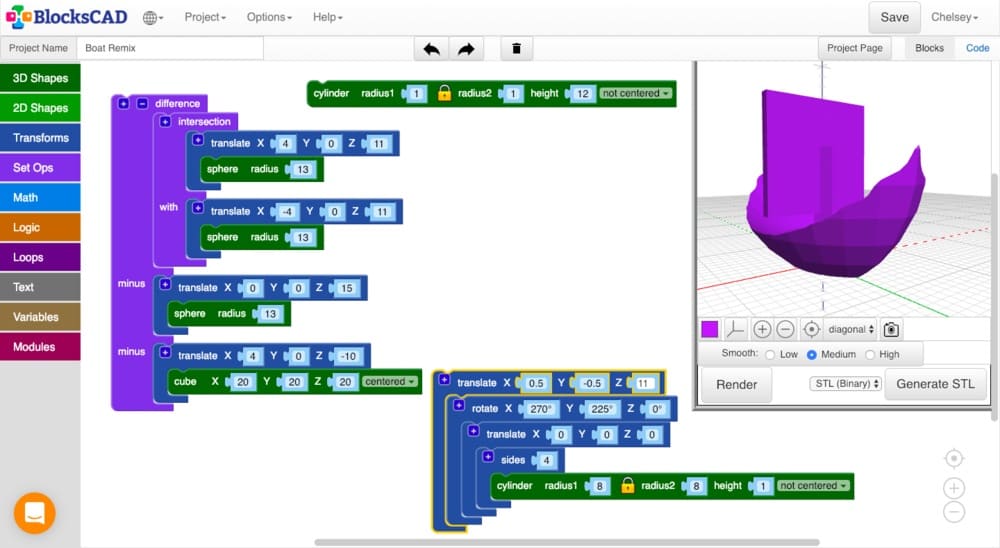Center the workspace with crosshair icon

pyautogui.click(x=954, y=458)
